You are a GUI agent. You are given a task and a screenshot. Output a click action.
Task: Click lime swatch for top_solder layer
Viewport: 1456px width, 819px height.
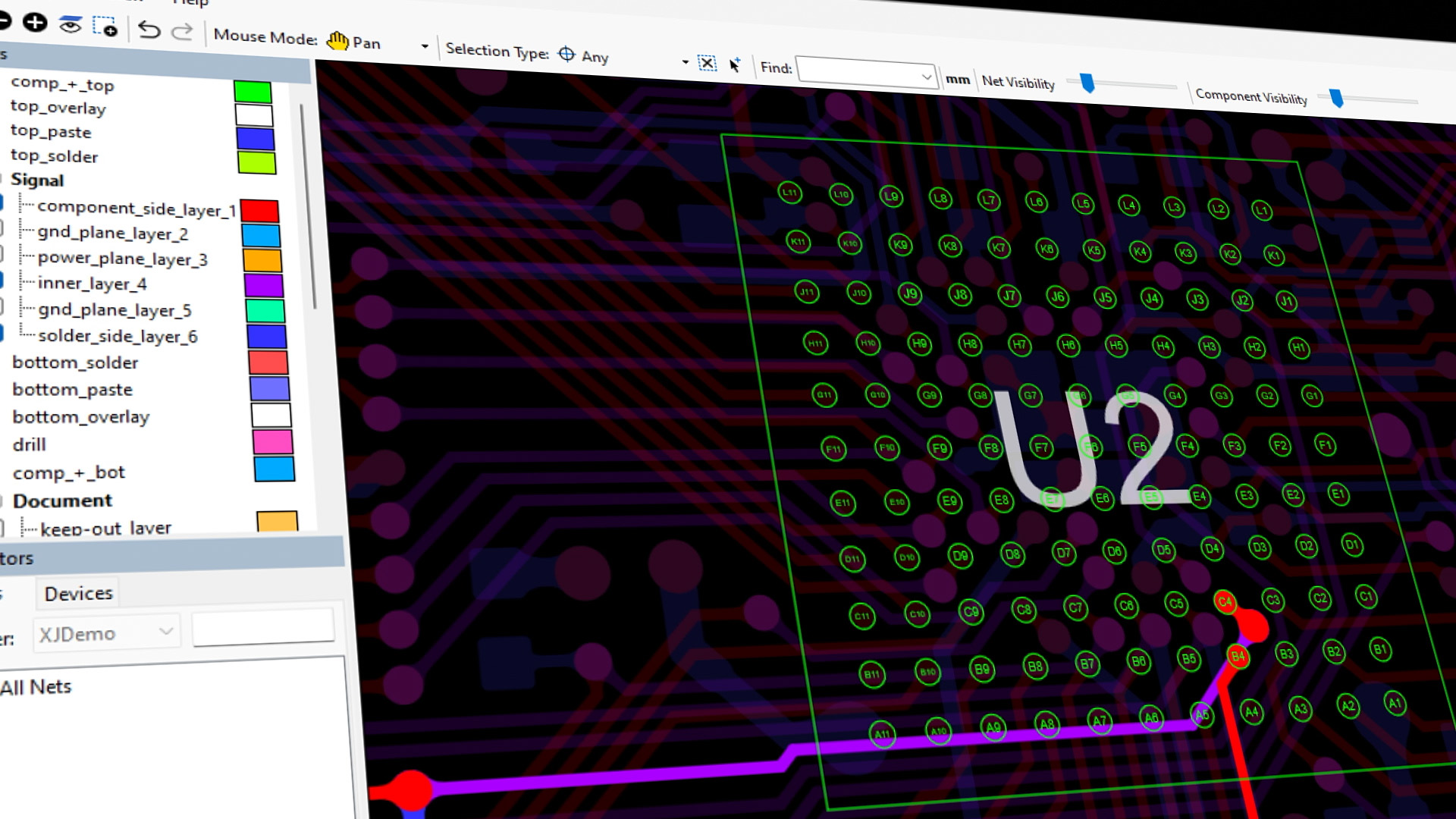257,162
